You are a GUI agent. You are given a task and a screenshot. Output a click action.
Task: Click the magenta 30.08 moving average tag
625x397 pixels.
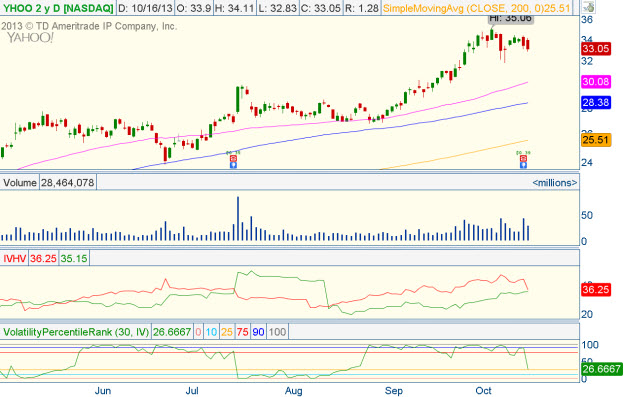[x=596, y=82]
